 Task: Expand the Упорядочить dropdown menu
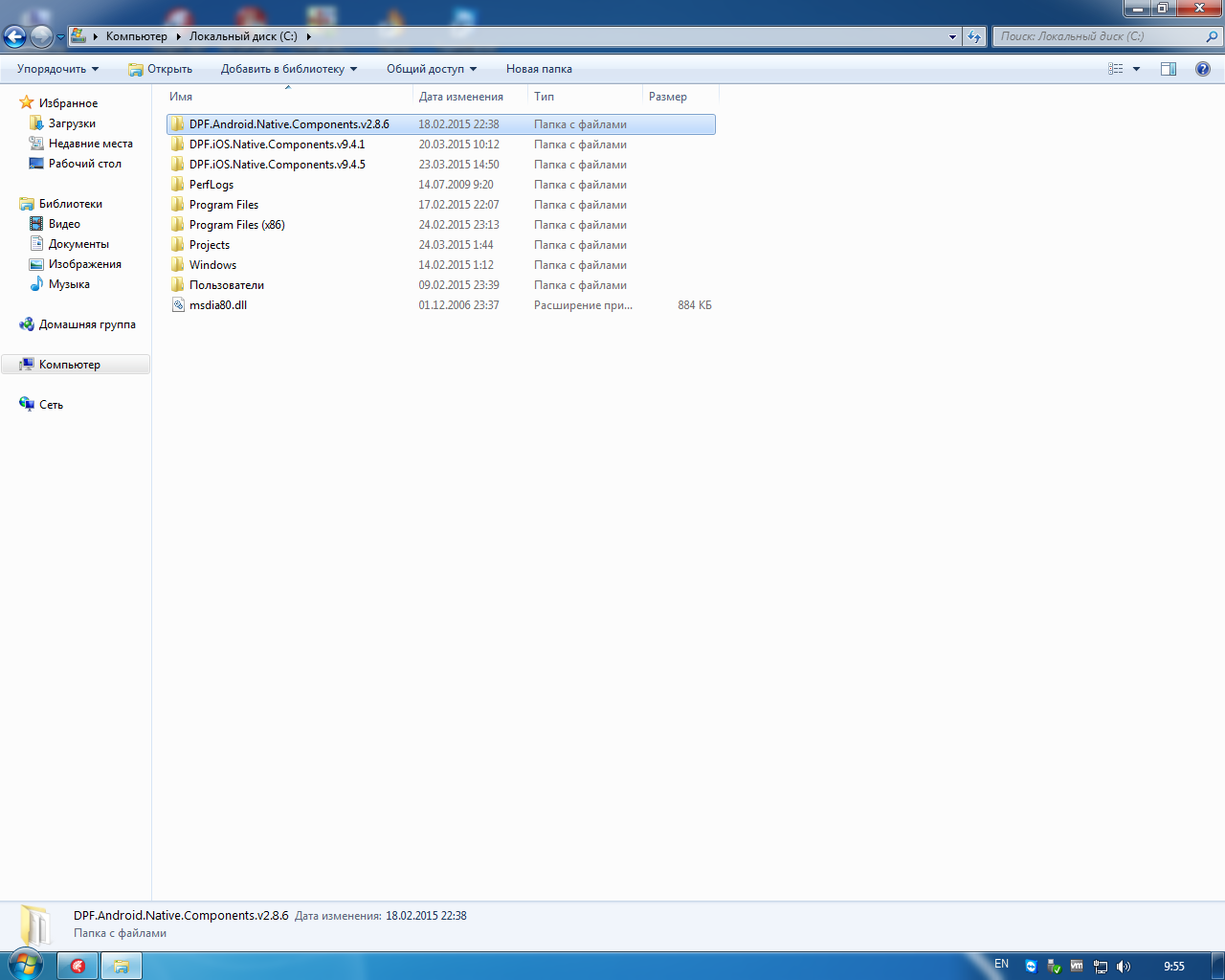57,69
